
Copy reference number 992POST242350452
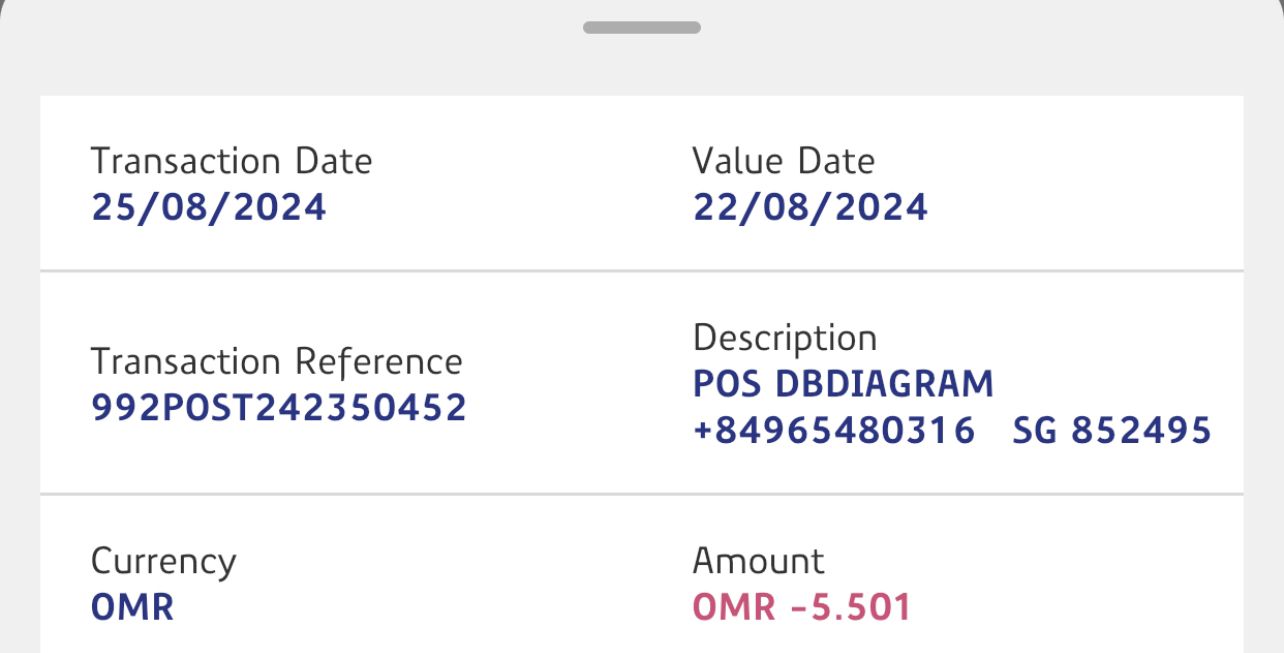pos(279,407)
